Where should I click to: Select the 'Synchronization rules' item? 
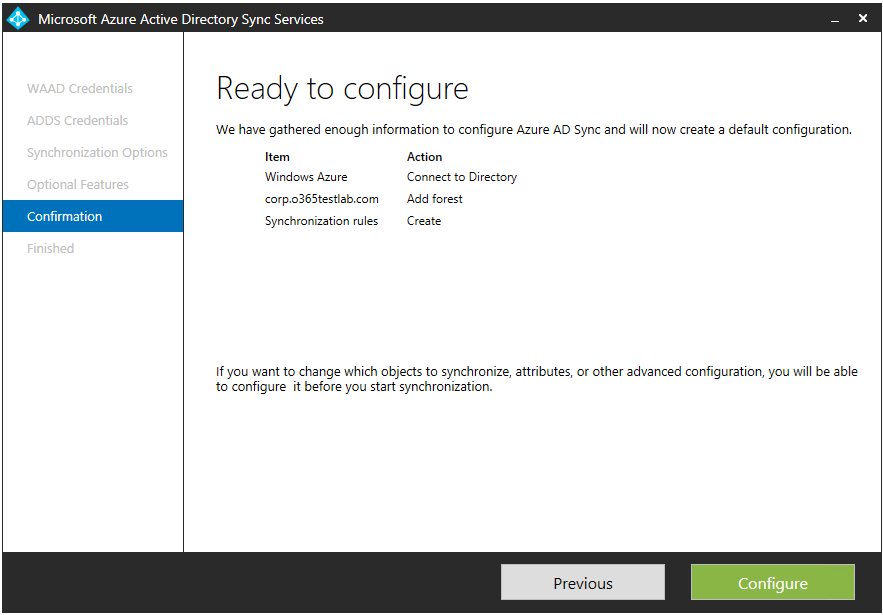tap(322, 221)
